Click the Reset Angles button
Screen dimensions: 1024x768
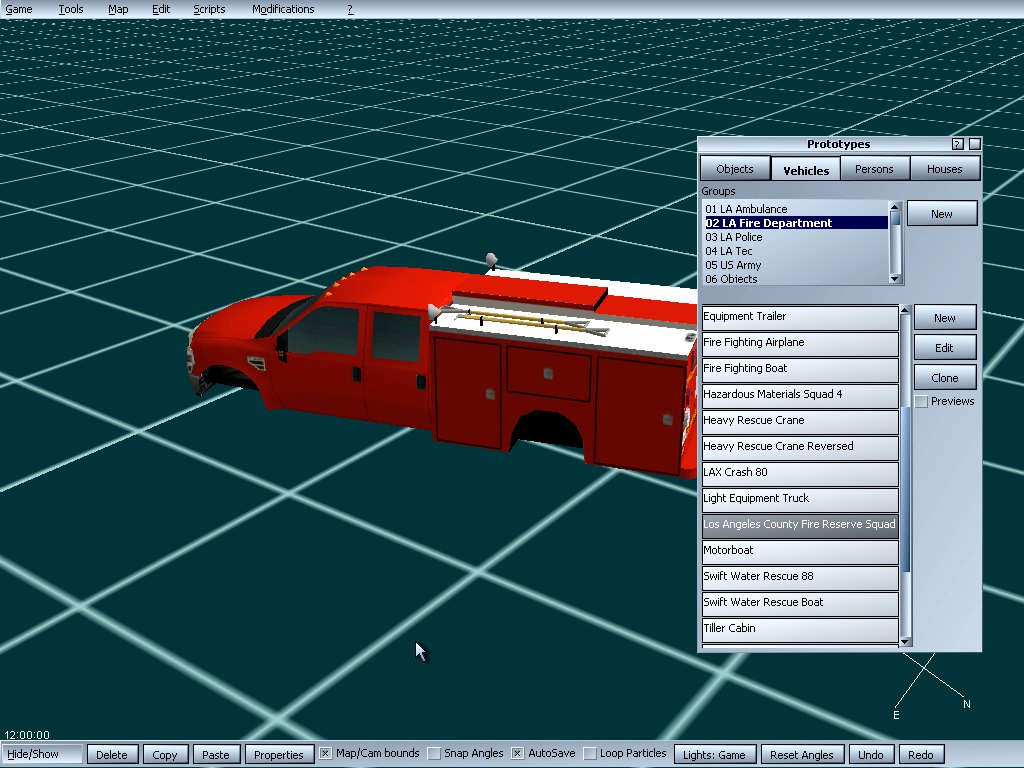(802, 754)
